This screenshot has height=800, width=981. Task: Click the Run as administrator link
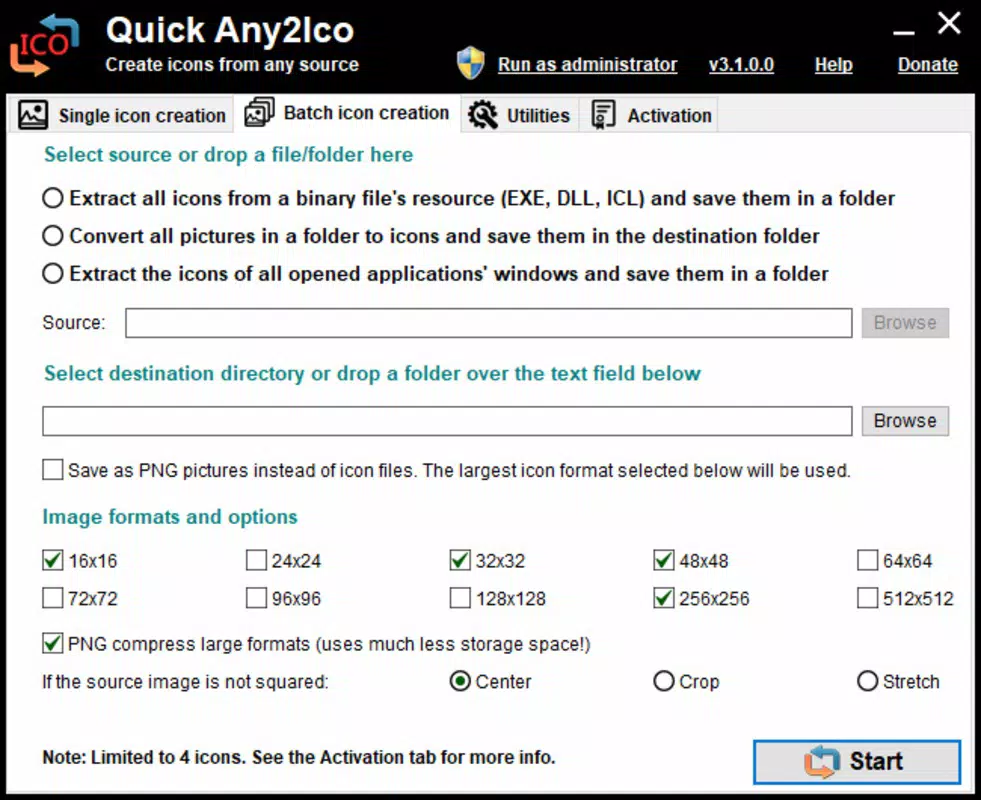pos(587,64)
